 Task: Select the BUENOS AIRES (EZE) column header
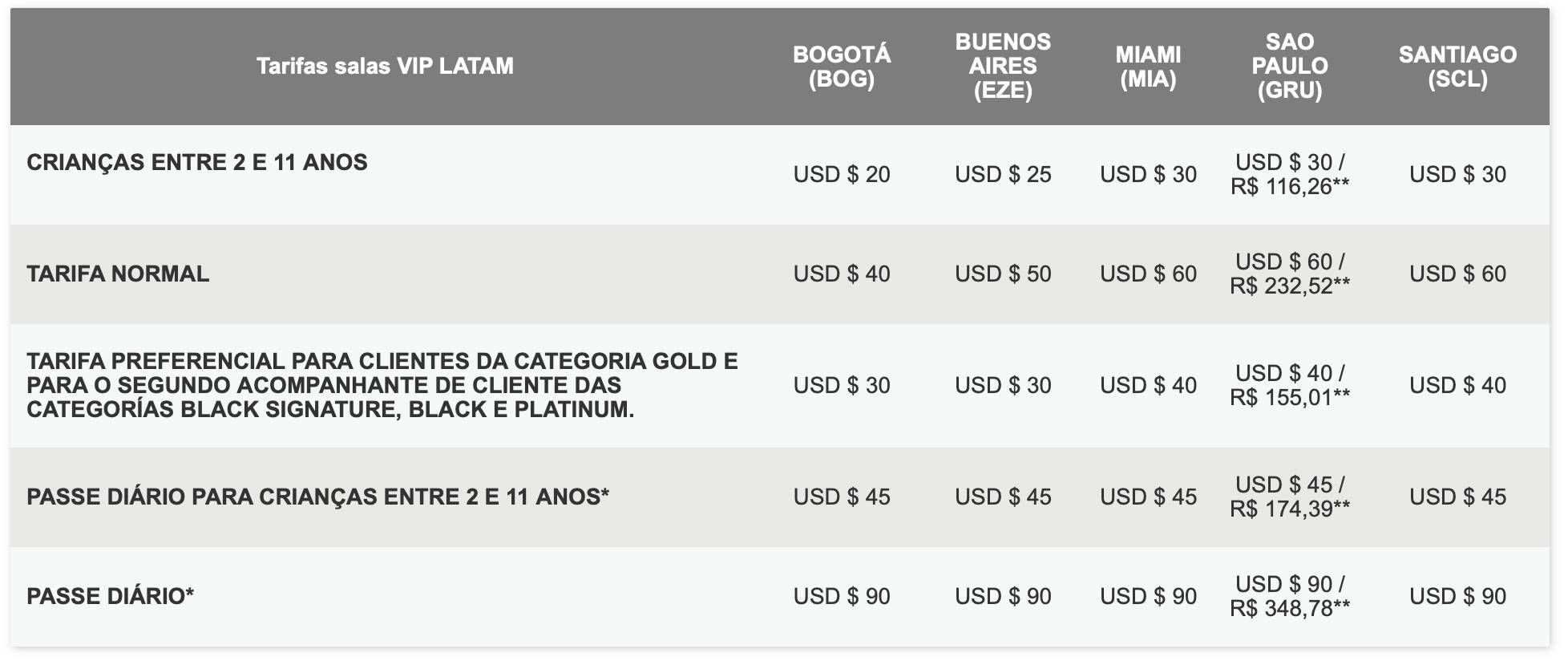tap(1003, 66)
